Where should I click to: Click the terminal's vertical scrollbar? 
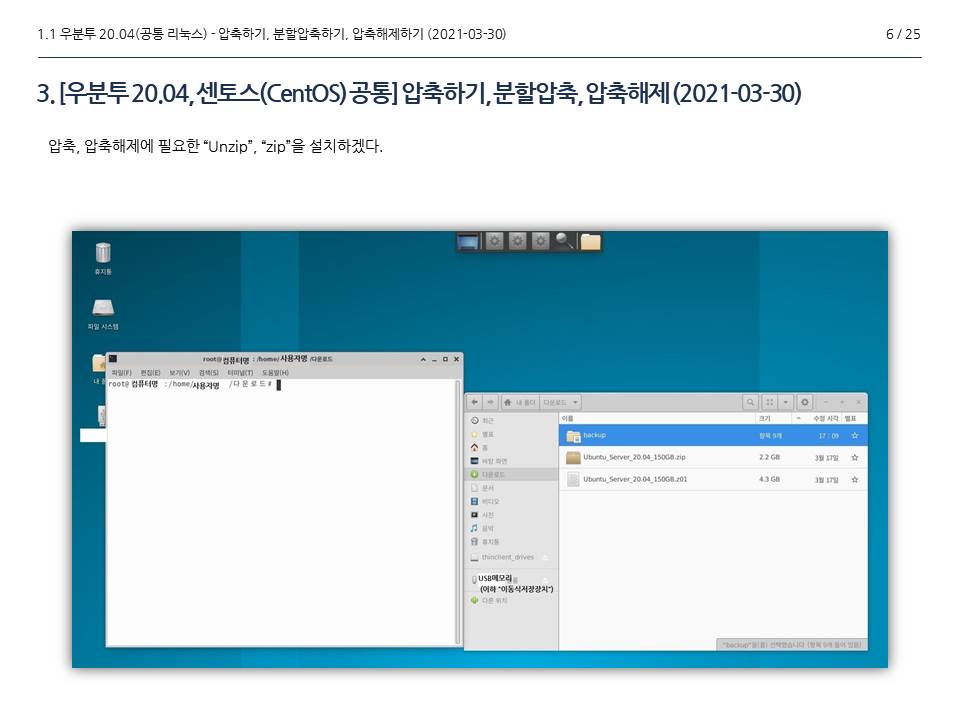458,512
